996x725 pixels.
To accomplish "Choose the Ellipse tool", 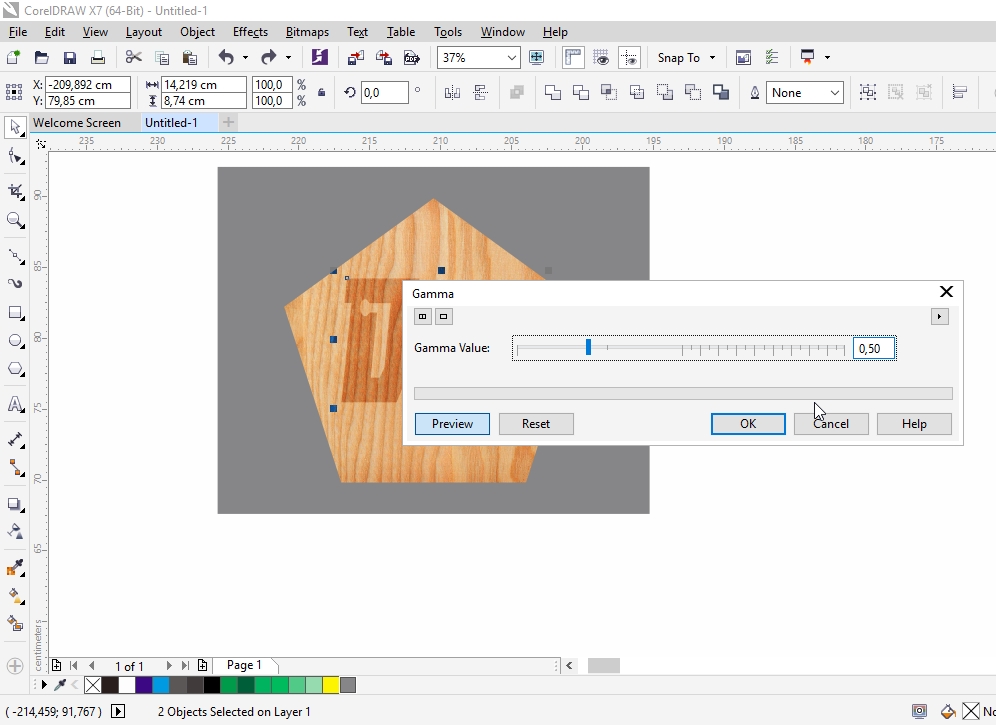I will pyautogui.click(x=14, y=340).
